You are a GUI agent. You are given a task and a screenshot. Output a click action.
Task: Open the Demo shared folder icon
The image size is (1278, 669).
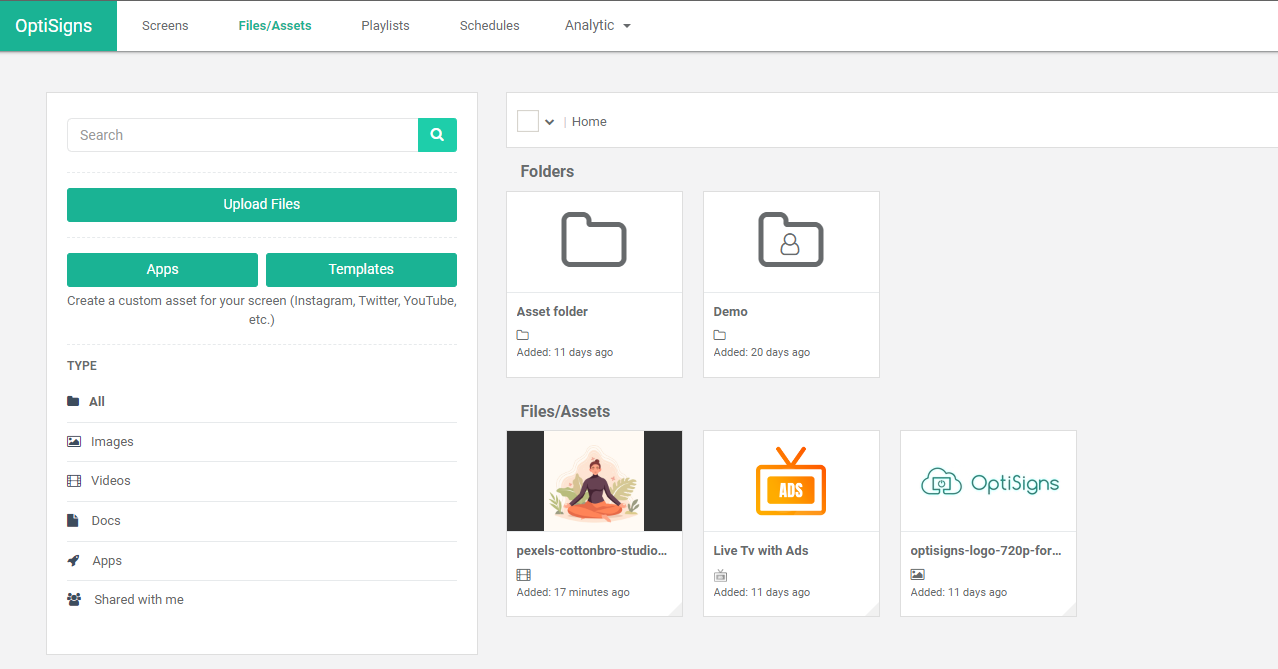point(790,240)
